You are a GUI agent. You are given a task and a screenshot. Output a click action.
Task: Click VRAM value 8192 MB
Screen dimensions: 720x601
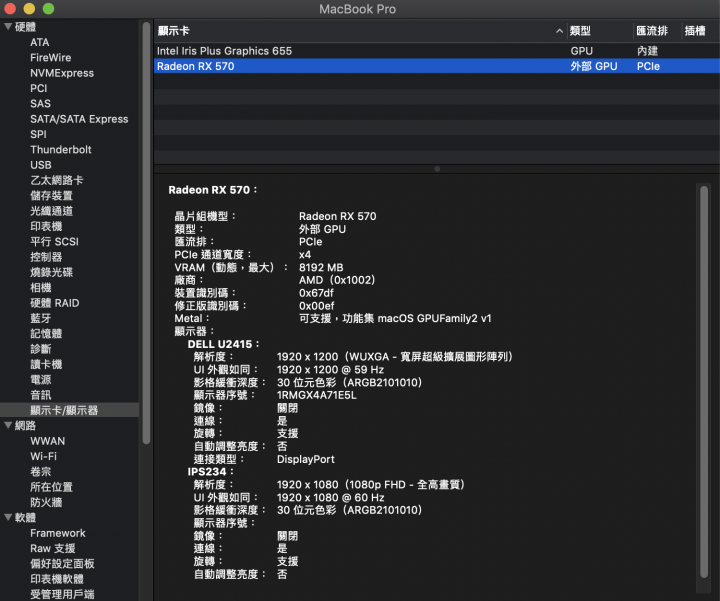pyautogui.click(x=321, y=267)
